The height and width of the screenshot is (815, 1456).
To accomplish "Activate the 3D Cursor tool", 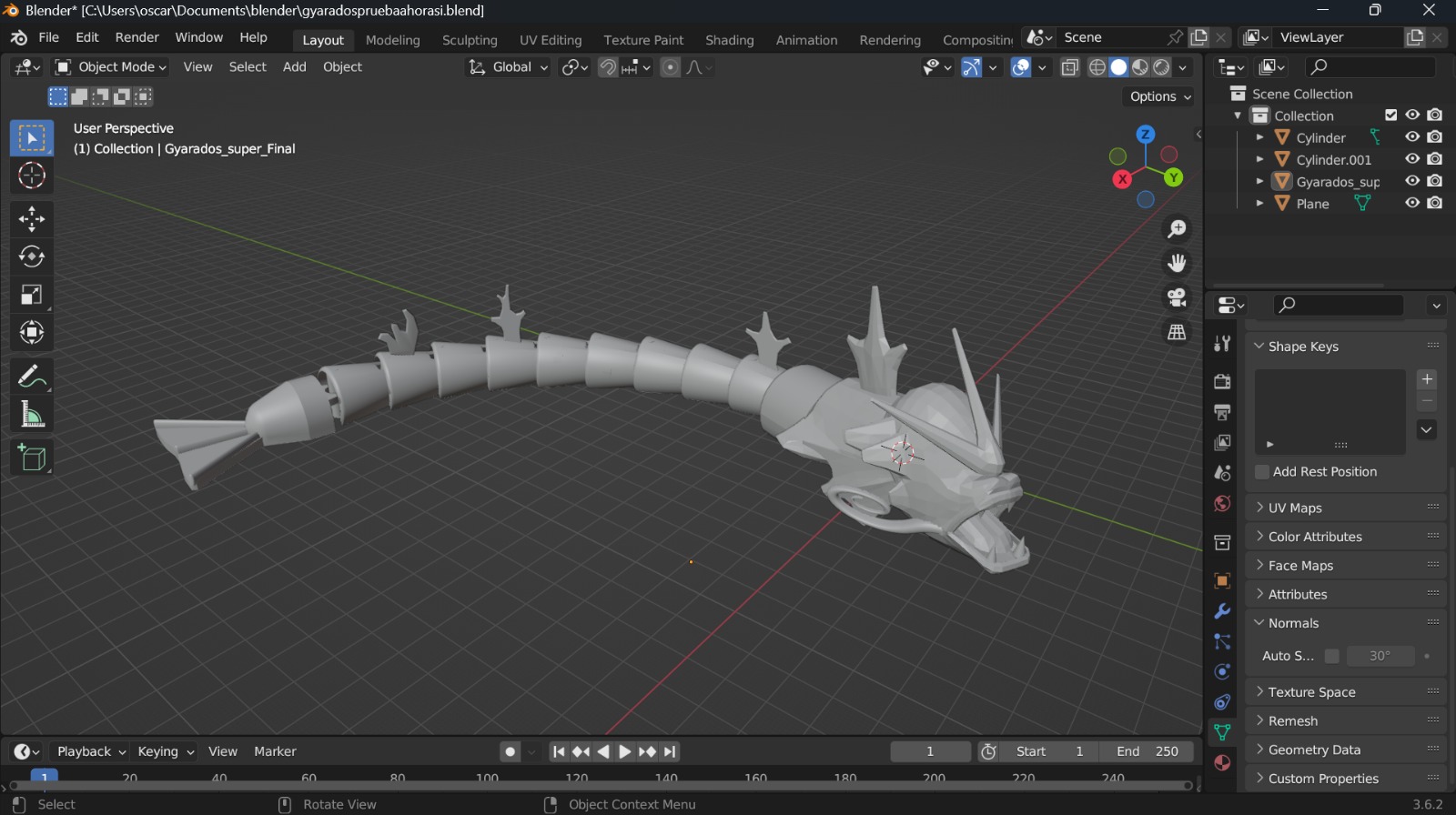I will point(32,176).
